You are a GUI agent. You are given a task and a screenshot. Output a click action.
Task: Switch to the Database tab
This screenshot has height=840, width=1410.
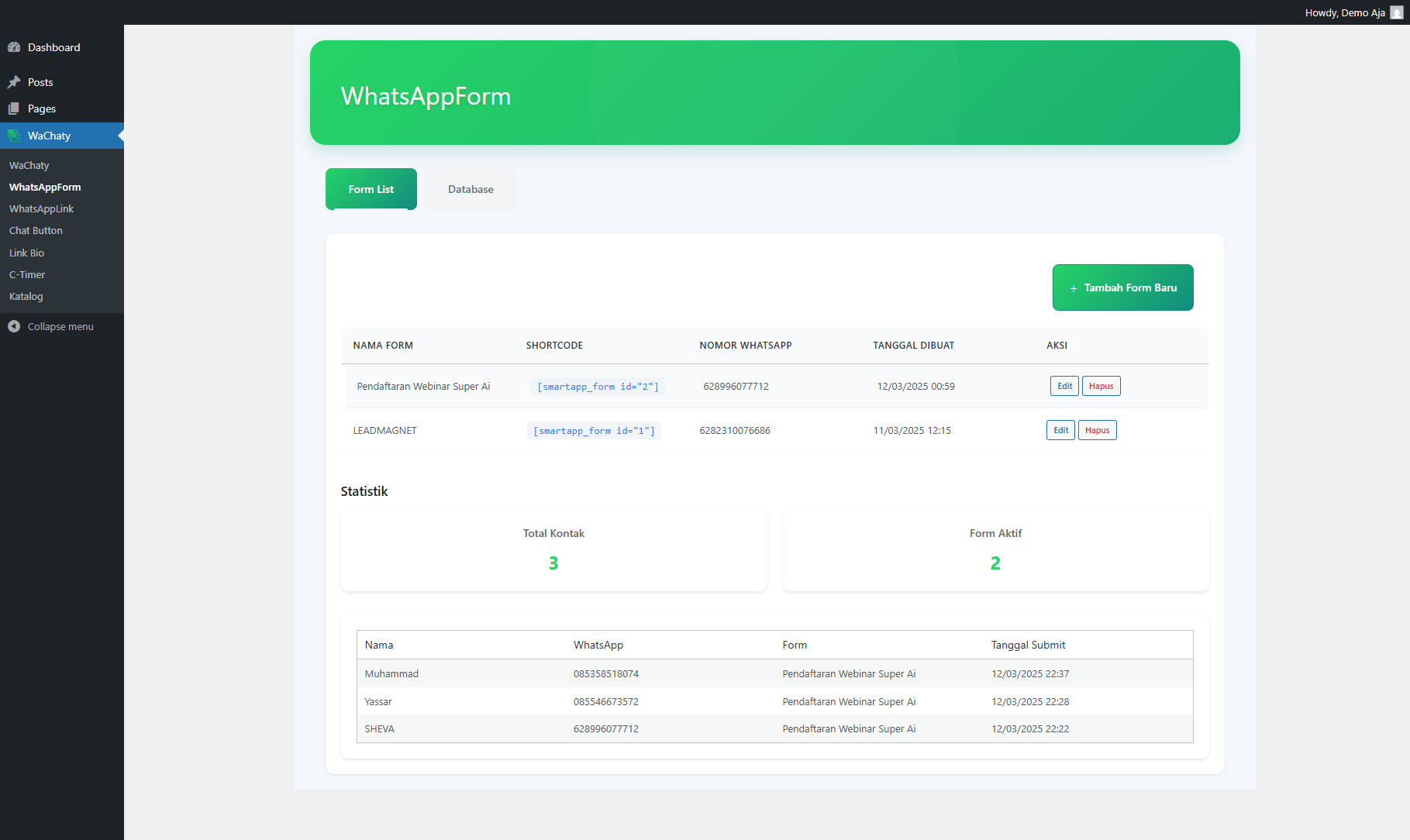[x=470, y=188]
